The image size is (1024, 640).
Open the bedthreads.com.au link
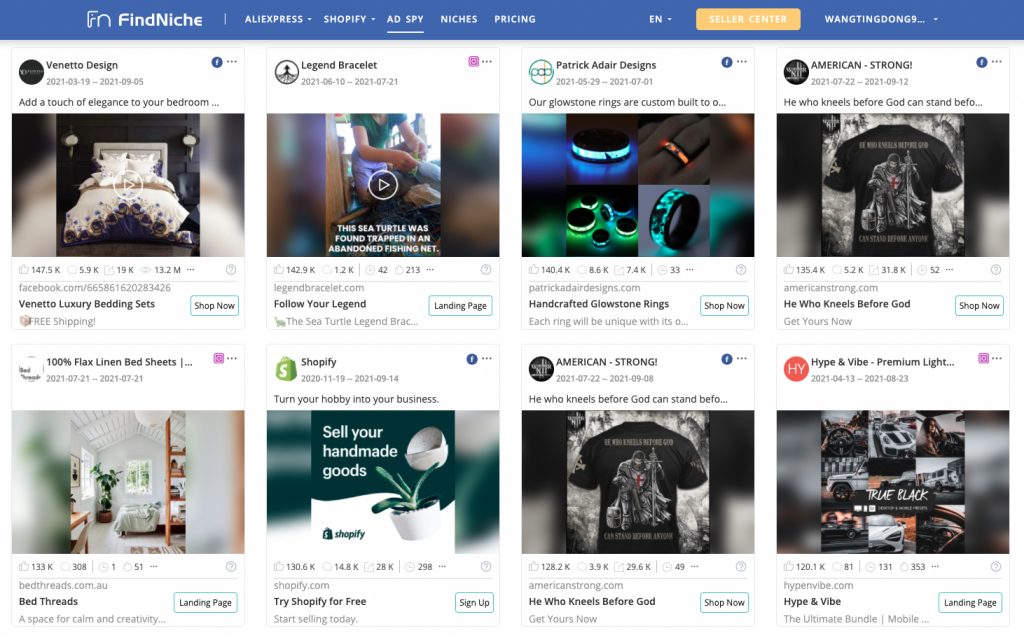click(63, 585)
